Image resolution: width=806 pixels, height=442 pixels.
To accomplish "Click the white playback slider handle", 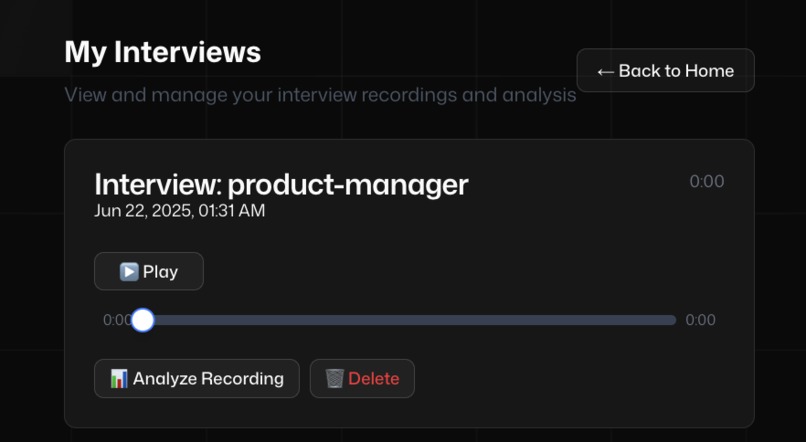I will tap(143, 320).
